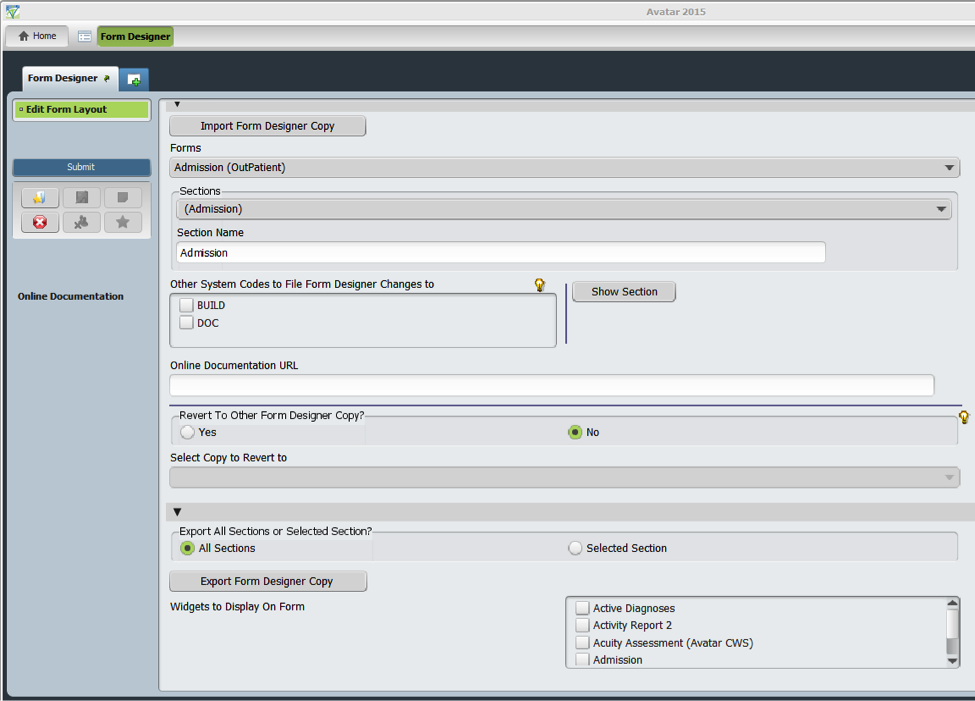Screen dimensions: 975x701
Task: Select the Form Designer tab
Action: 63,76
